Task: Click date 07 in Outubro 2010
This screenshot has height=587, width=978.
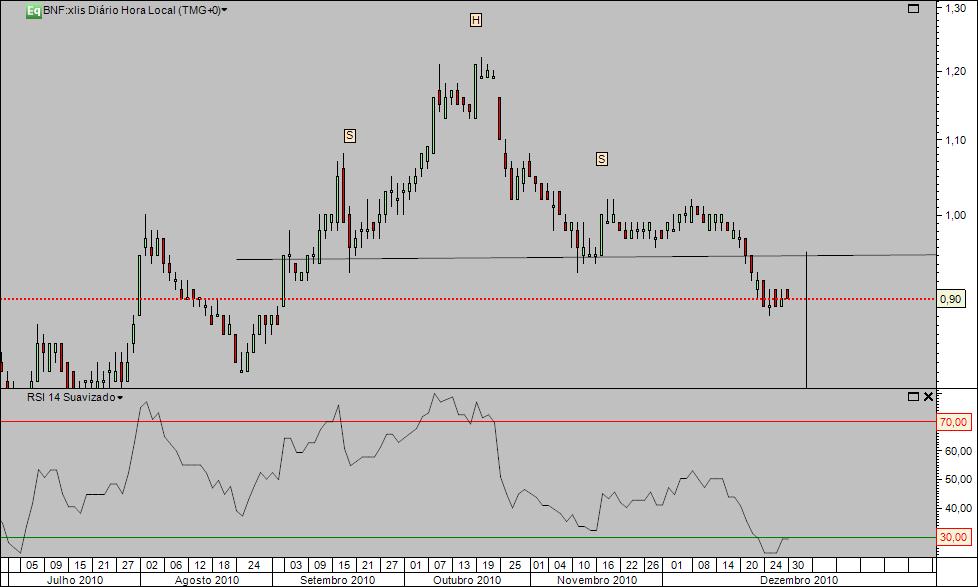Action: coord(440,565)
